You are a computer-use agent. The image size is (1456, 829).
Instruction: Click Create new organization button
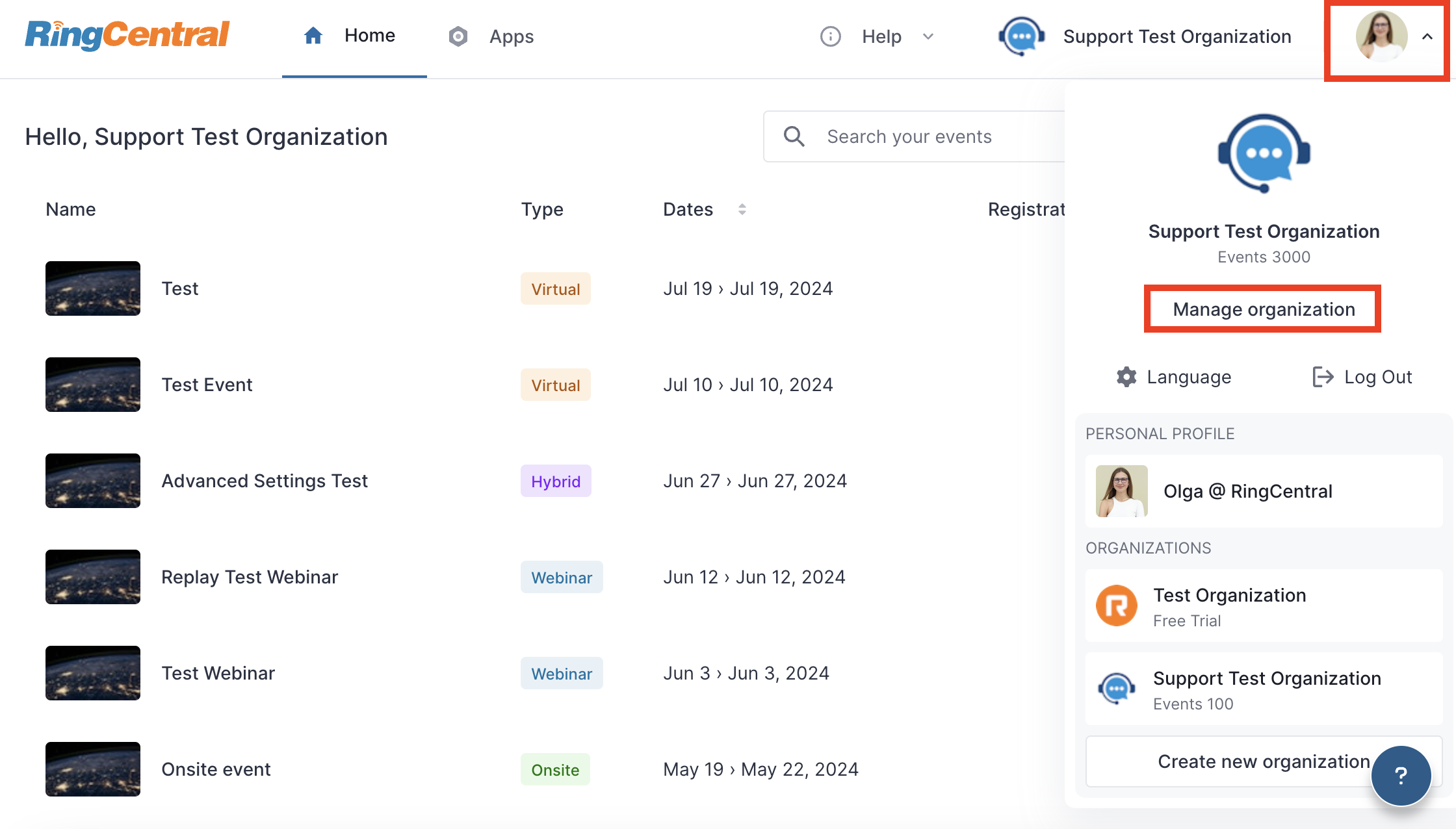click(x=1235, y=761)
